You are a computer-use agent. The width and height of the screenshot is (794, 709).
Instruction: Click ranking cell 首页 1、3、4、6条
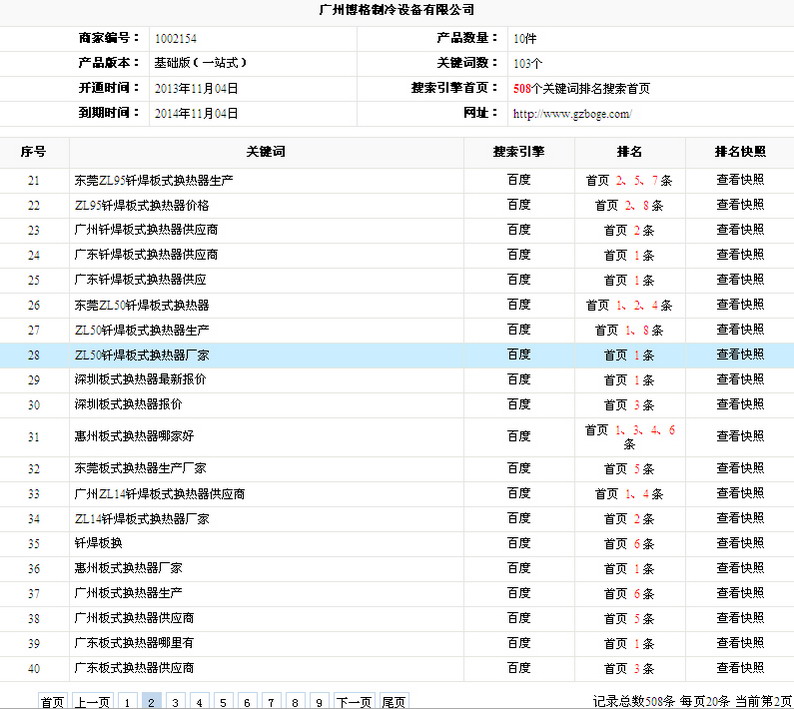[x=629, y=437]
